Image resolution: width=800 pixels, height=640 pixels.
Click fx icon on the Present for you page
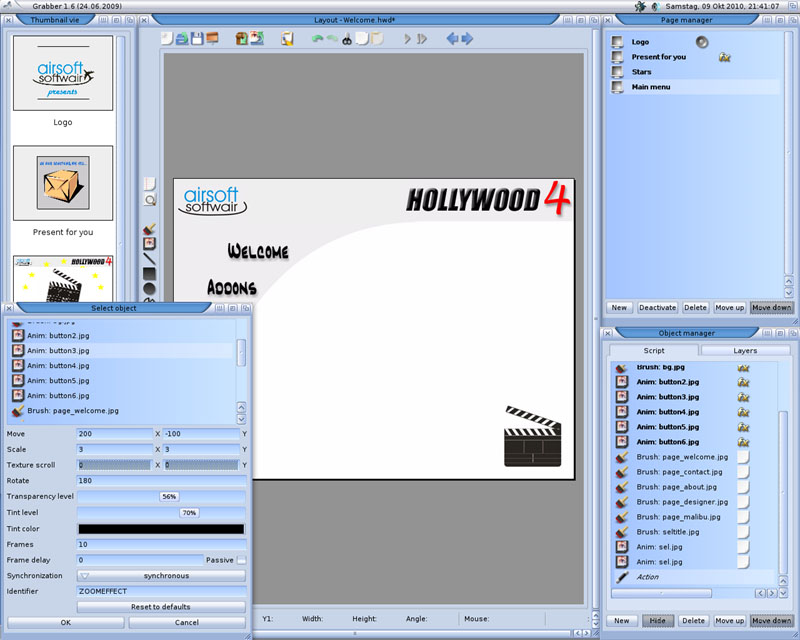(x=724, y=57)
